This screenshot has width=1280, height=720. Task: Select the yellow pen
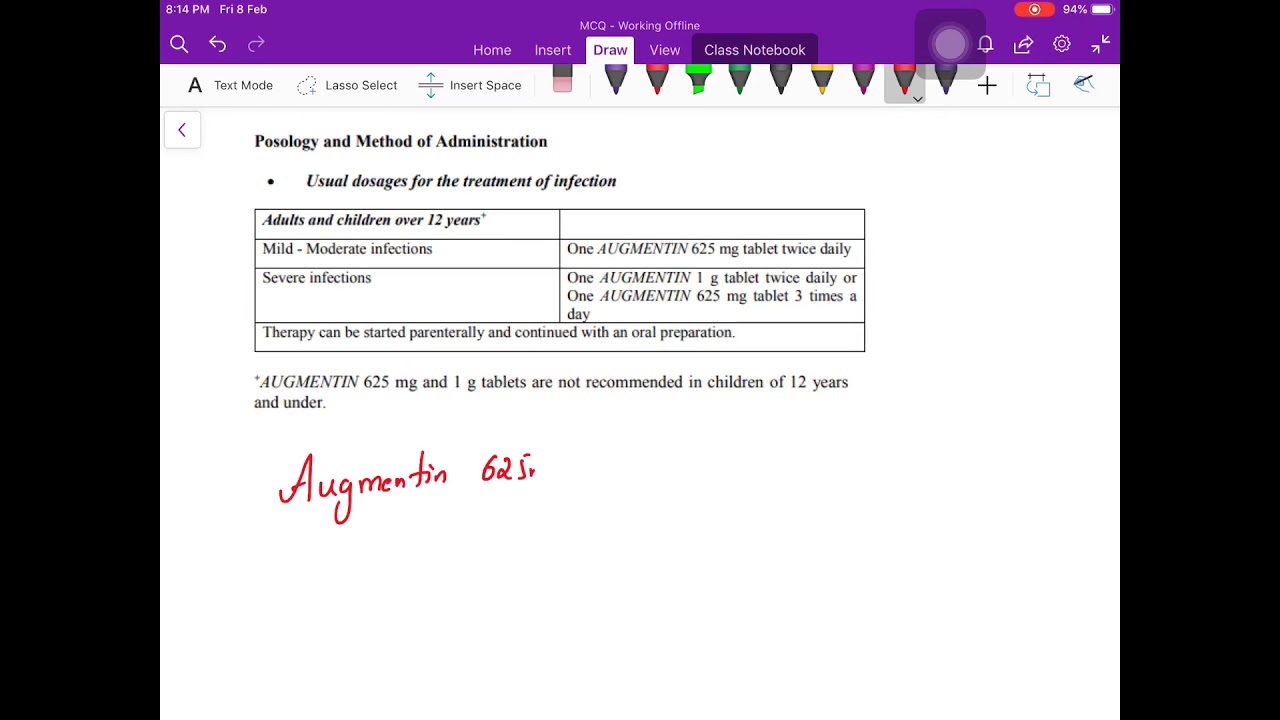pyautogui.click(x=822, y=80)
